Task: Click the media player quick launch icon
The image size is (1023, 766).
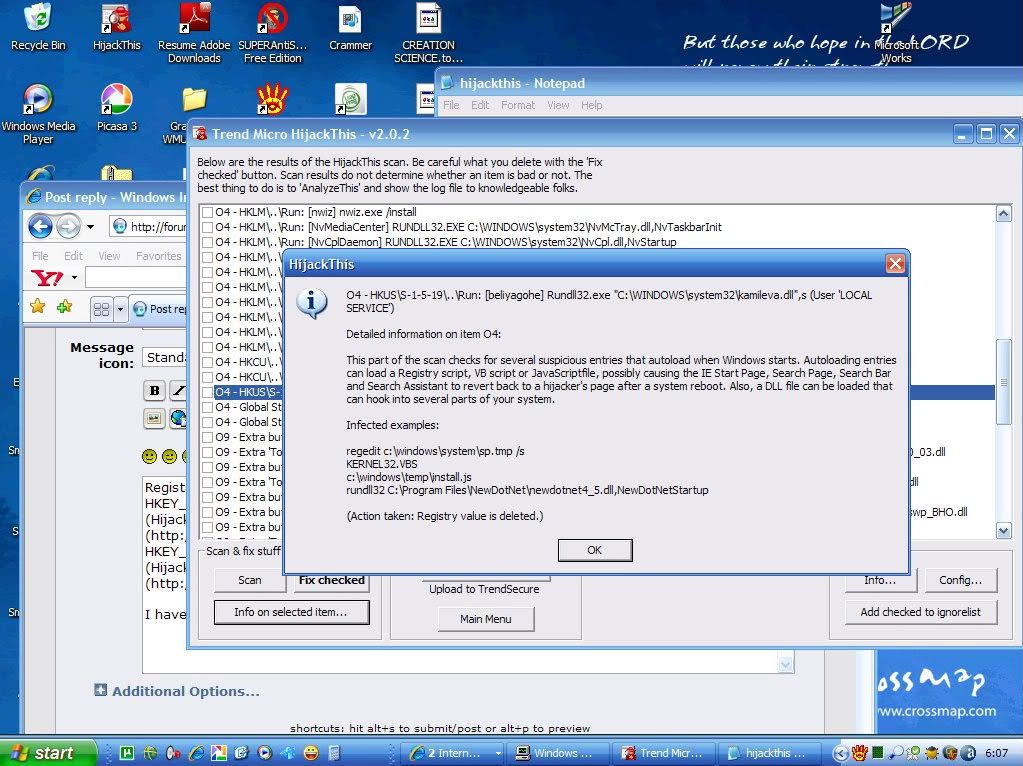Action: click(x=264, y=753)
